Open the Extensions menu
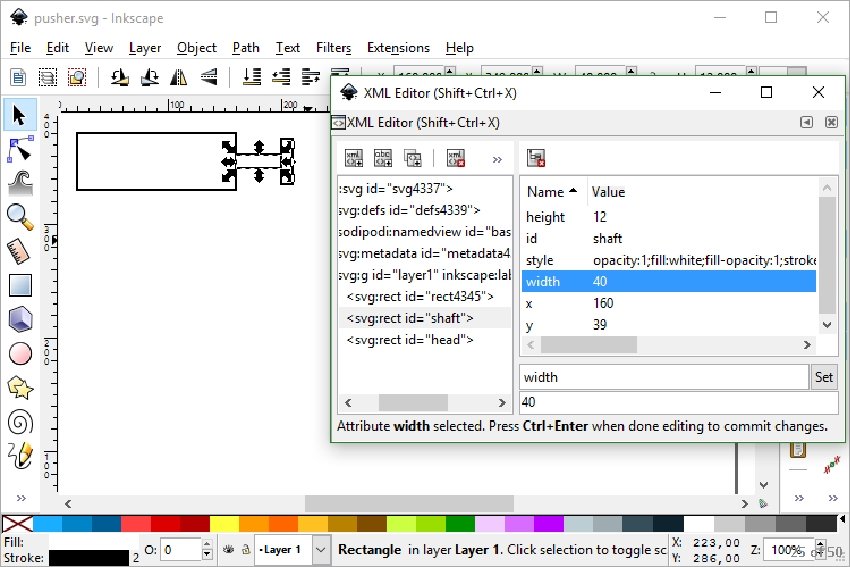The height and width of the screenshot is (567, 850). click(x=398, y=48)
